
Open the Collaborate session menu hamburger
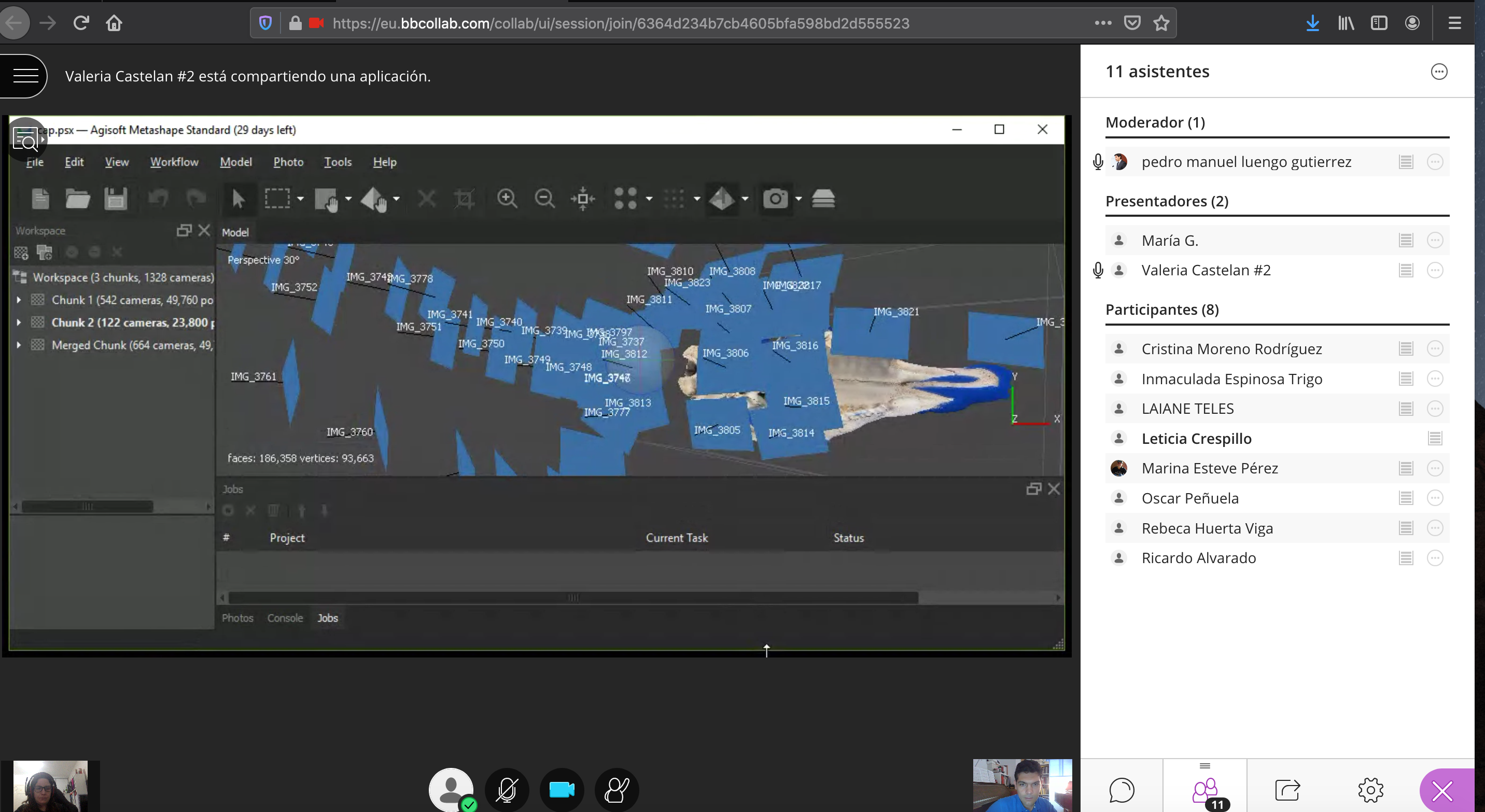coord(25,76)
